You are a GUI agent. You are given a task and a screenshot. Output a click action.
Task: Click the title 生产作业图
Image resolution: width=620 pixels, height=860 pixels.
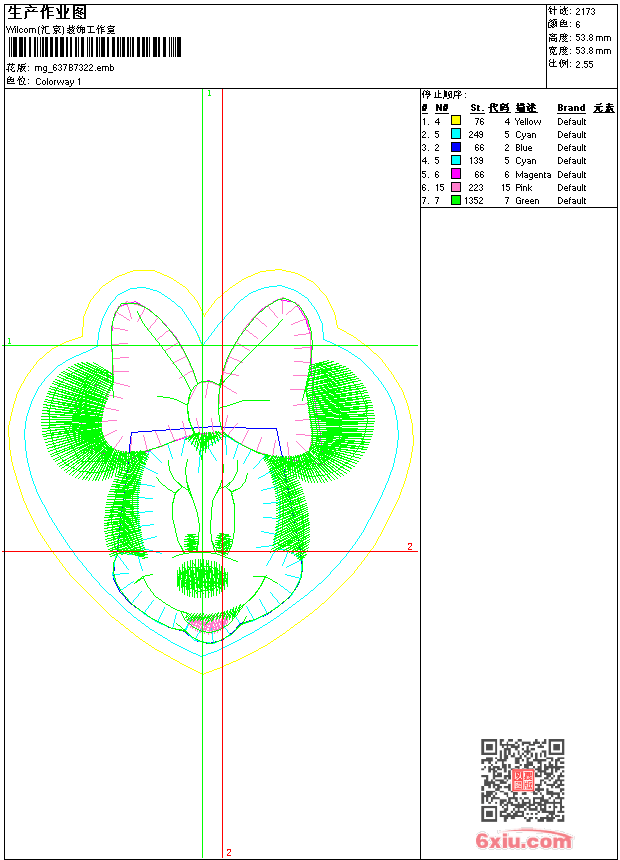(x=47, y=13)
